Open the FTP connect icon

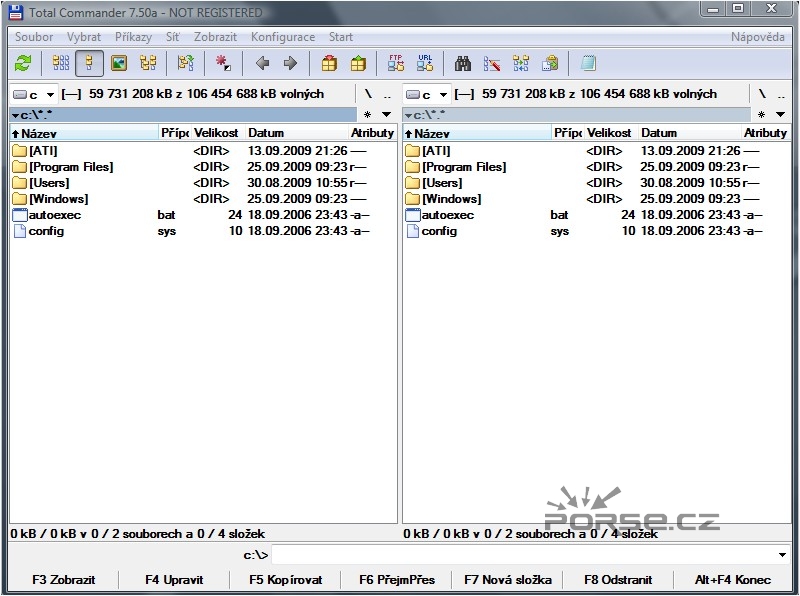(396, 63)
